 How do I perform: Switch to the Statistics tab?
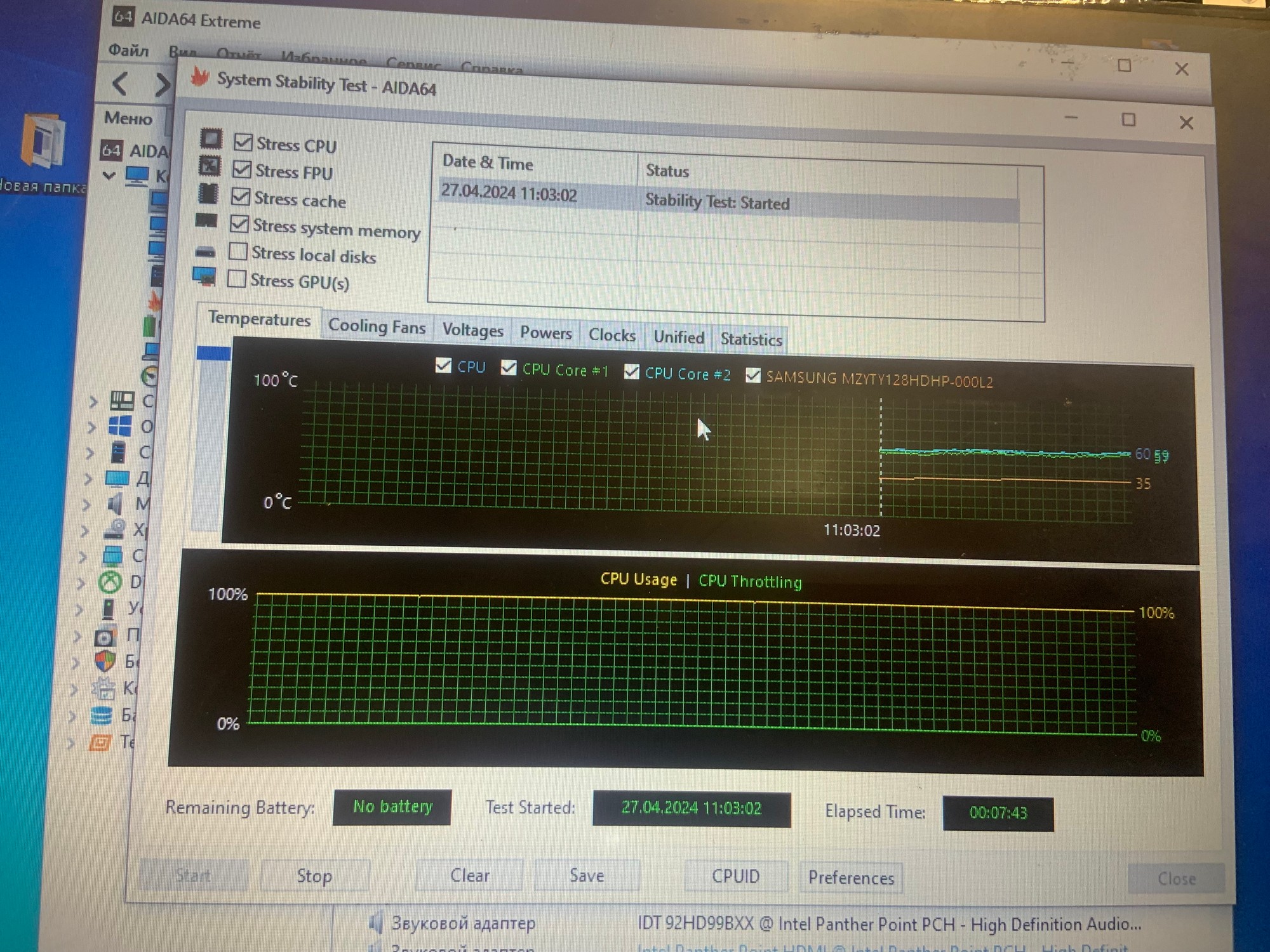(x=751, y=340)
